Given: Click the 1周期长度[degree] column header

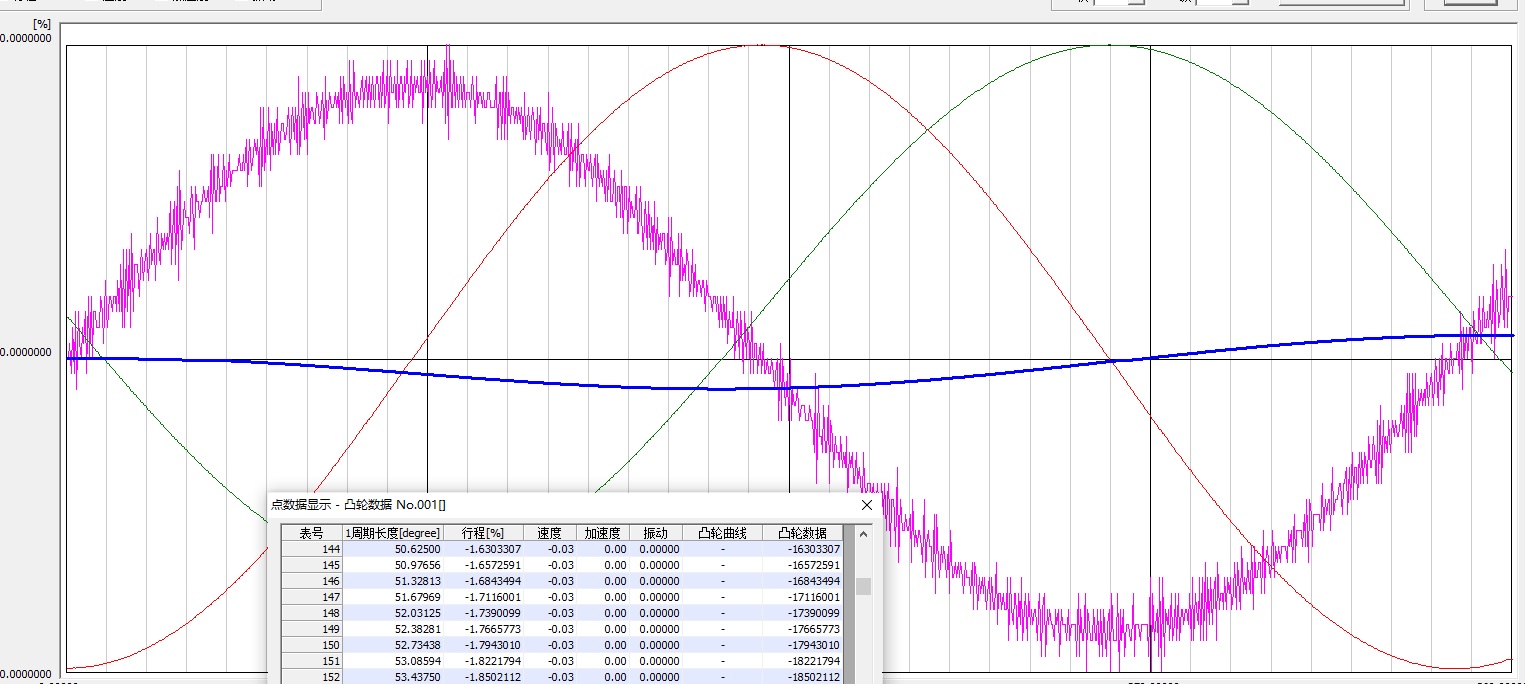Looking at the screenshot, I should coord(393,533).
